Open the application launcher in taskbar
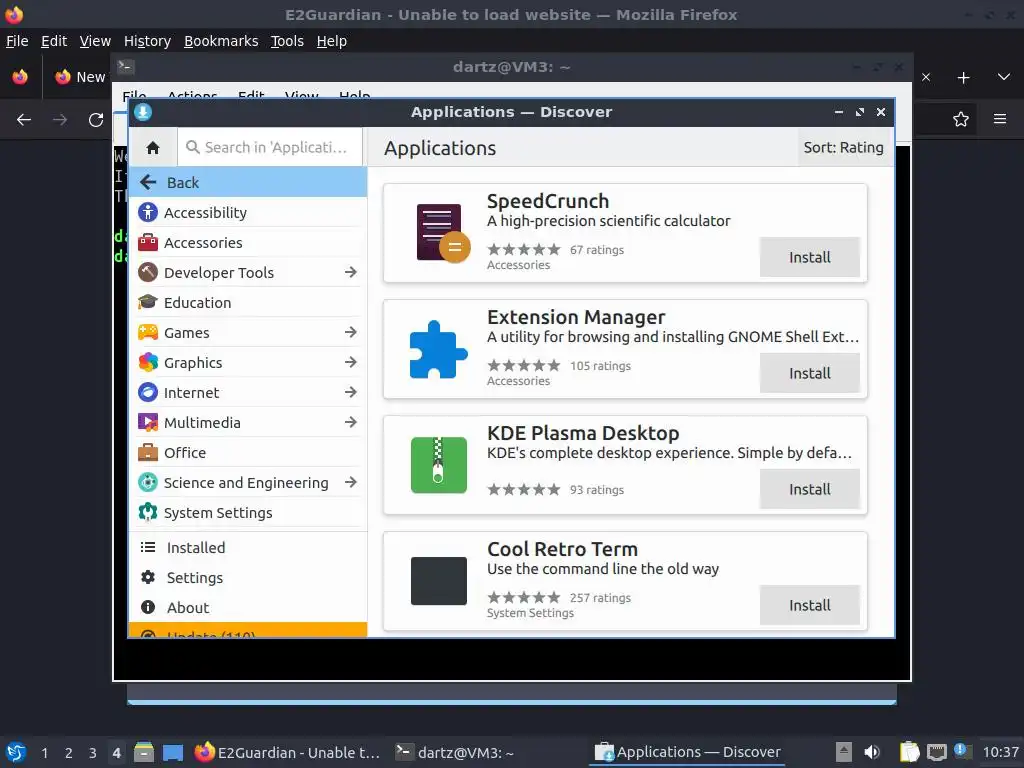The image size is (1024, 768). tap(16, 752)
